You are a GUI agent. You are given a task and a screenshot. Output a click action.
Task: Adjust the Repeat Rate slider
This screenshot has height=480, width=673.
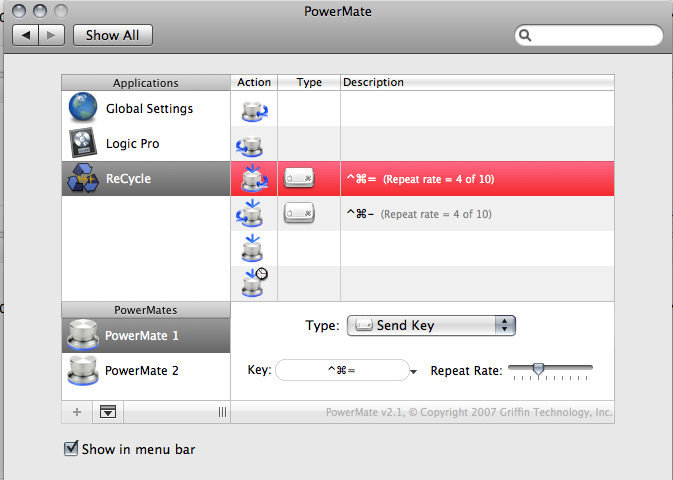click(538, 368)
